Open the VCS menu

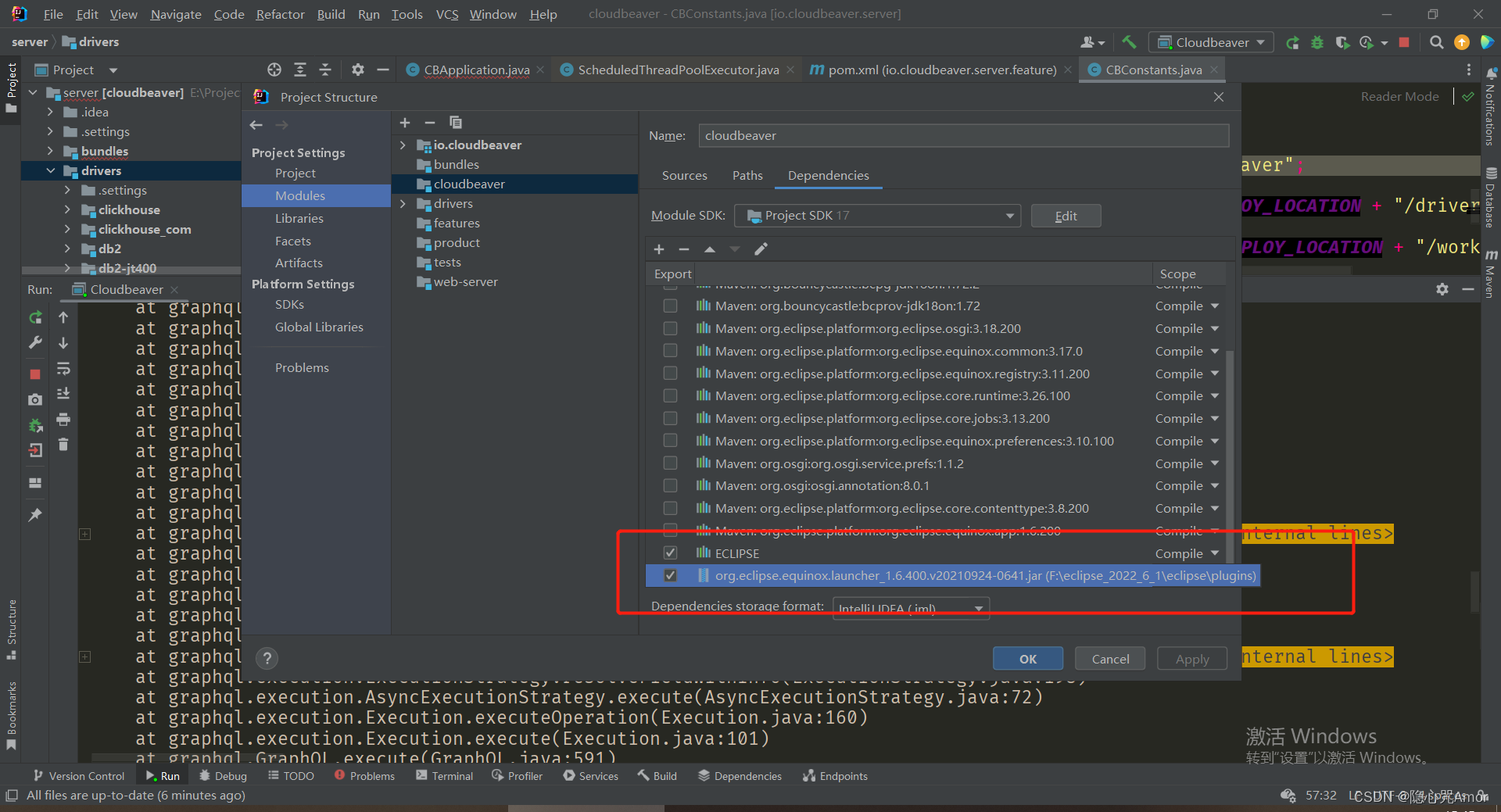(x=447, y=14)
